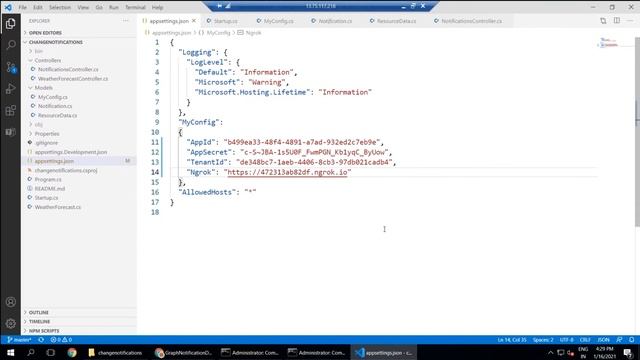Click the ngrok.io URL link in editor
640x360 pixels.
287,172
